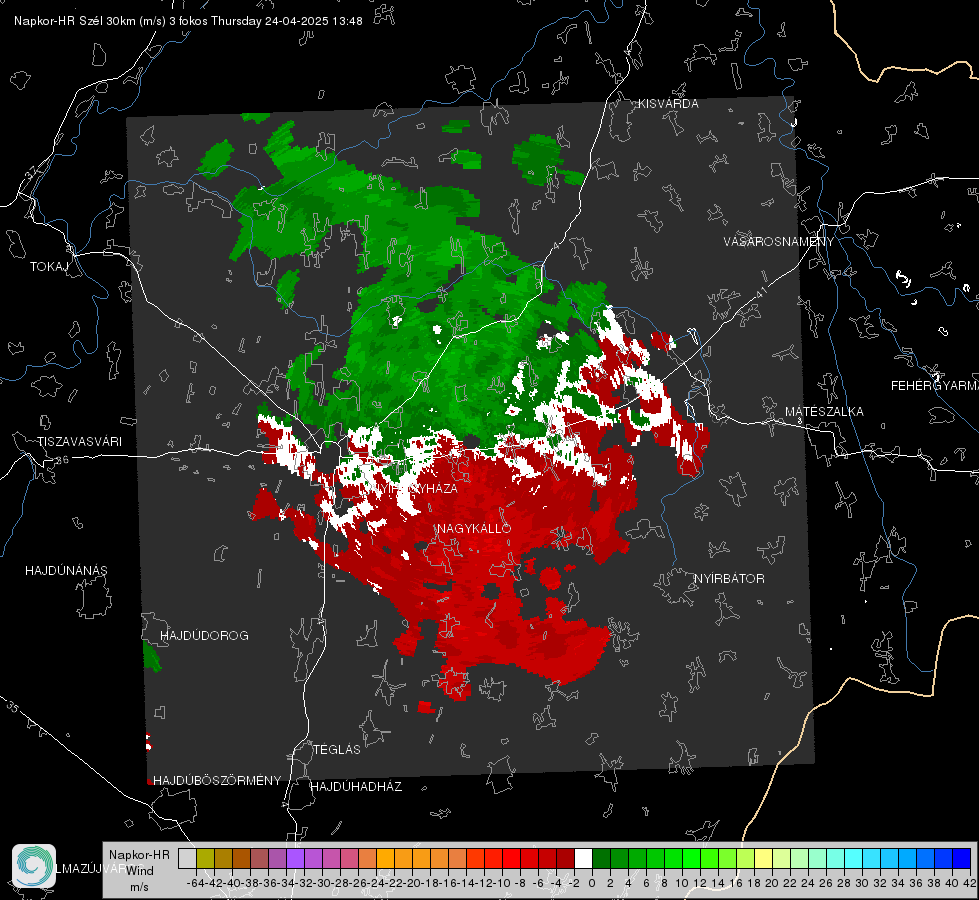
Task: Click the VÁSÁROSNAMÉNY city label
Action: (x=779, y=242)
